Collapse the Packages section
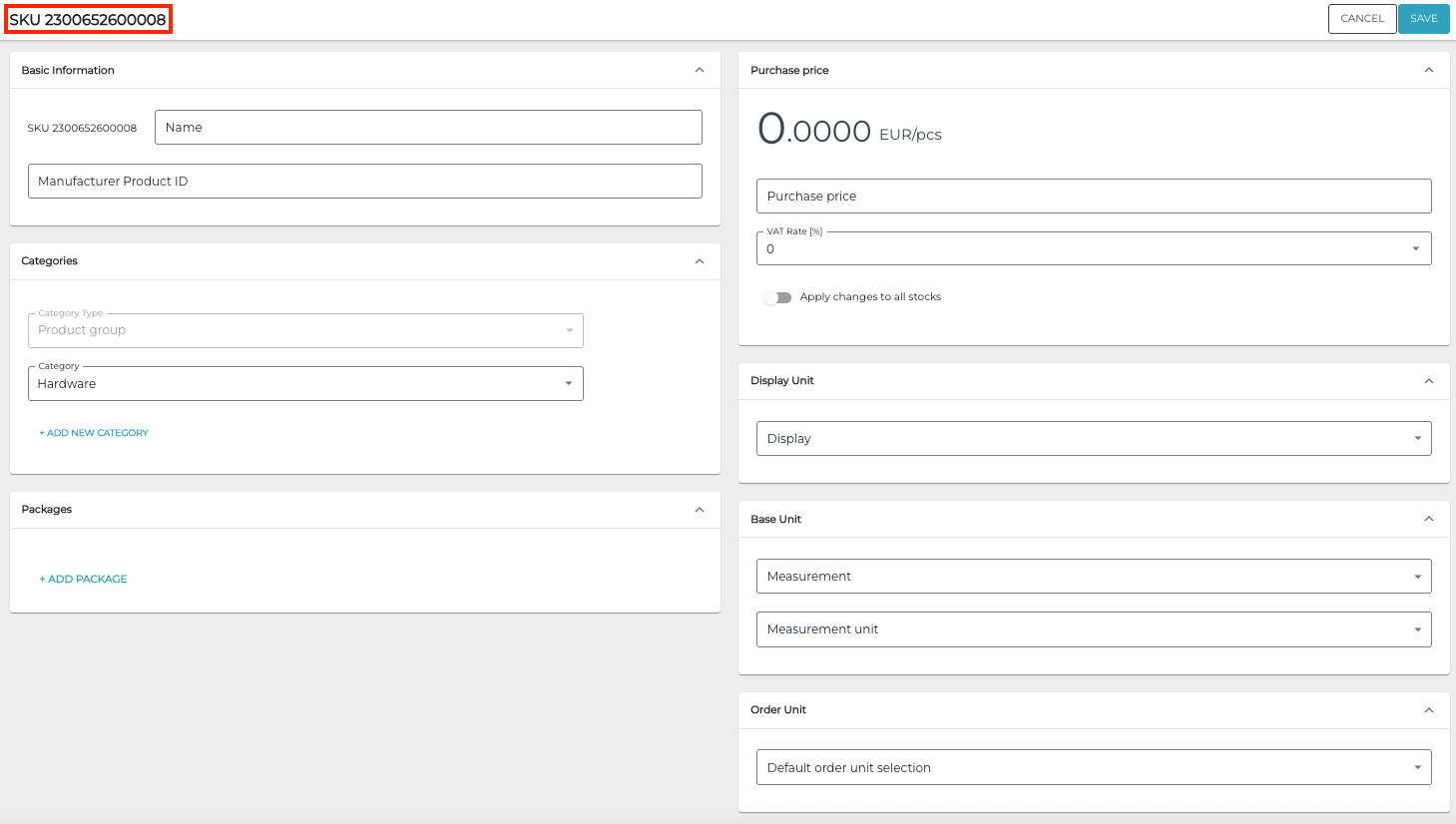This screenshot has height=824, width=1456. [700, 510]
